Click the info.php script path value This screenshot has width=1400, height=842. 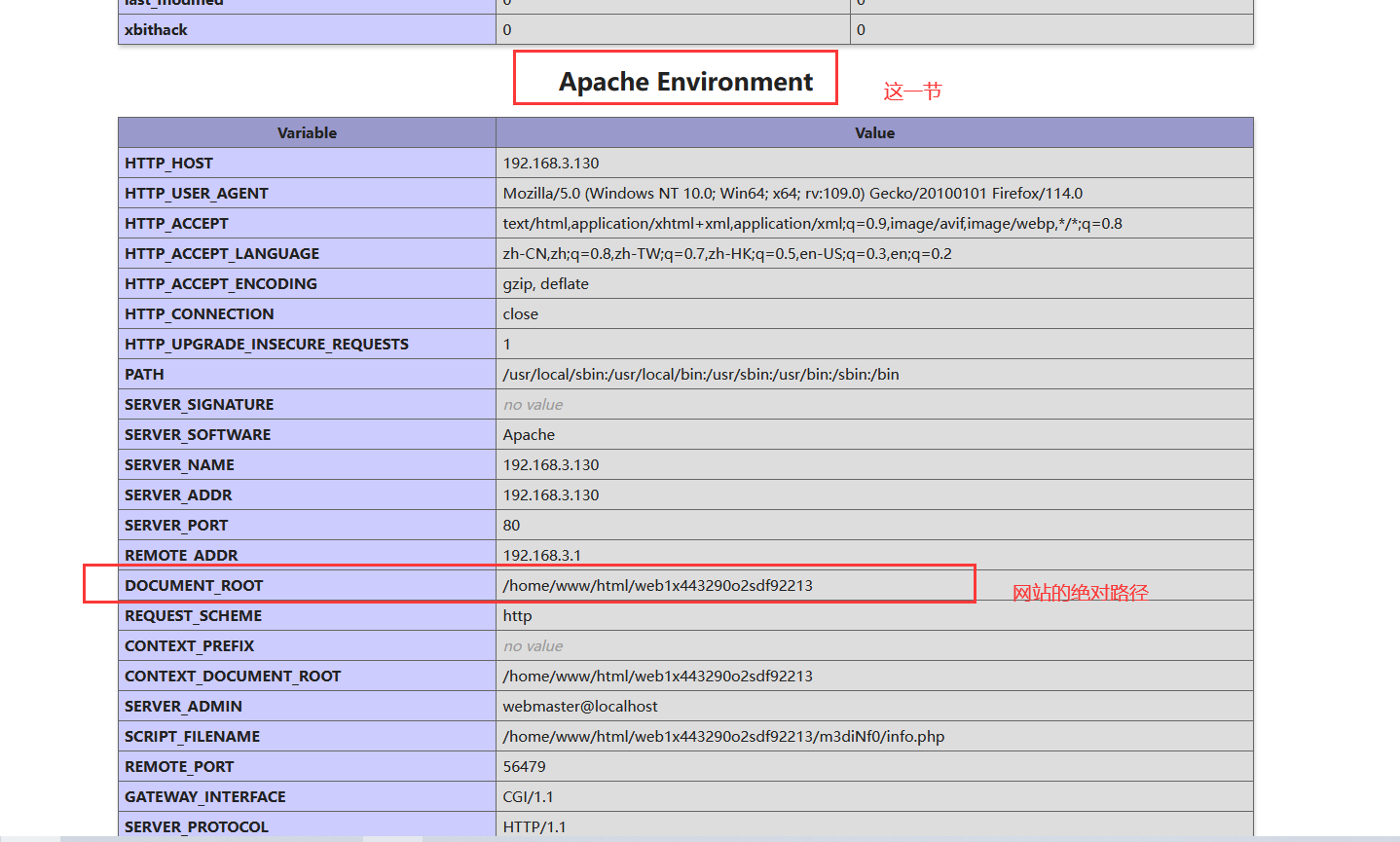click(723, 736)
